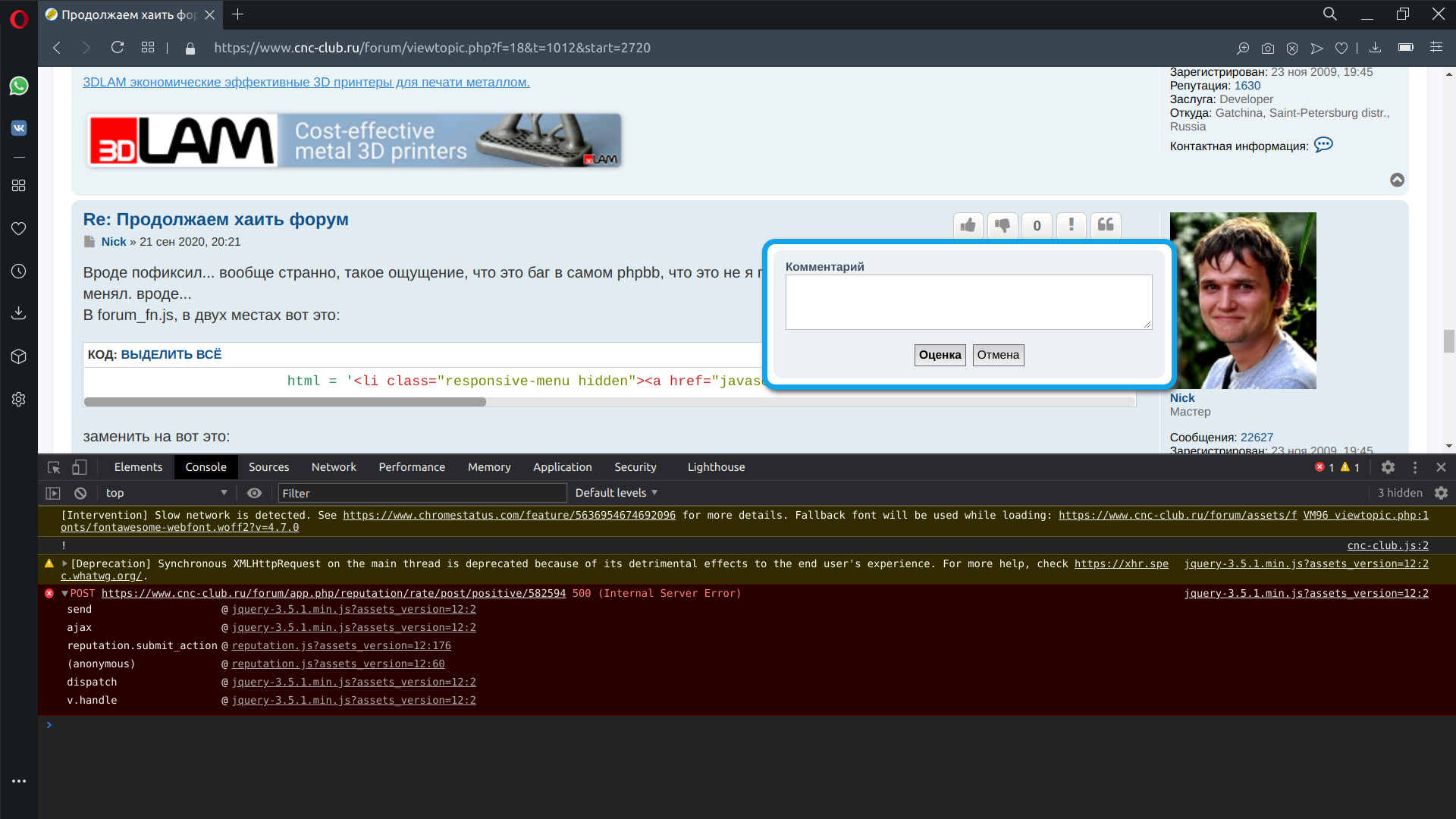Open WhatsApp in the Opera sidebar
The image size is (1456, 819).
tap(19, 86)
